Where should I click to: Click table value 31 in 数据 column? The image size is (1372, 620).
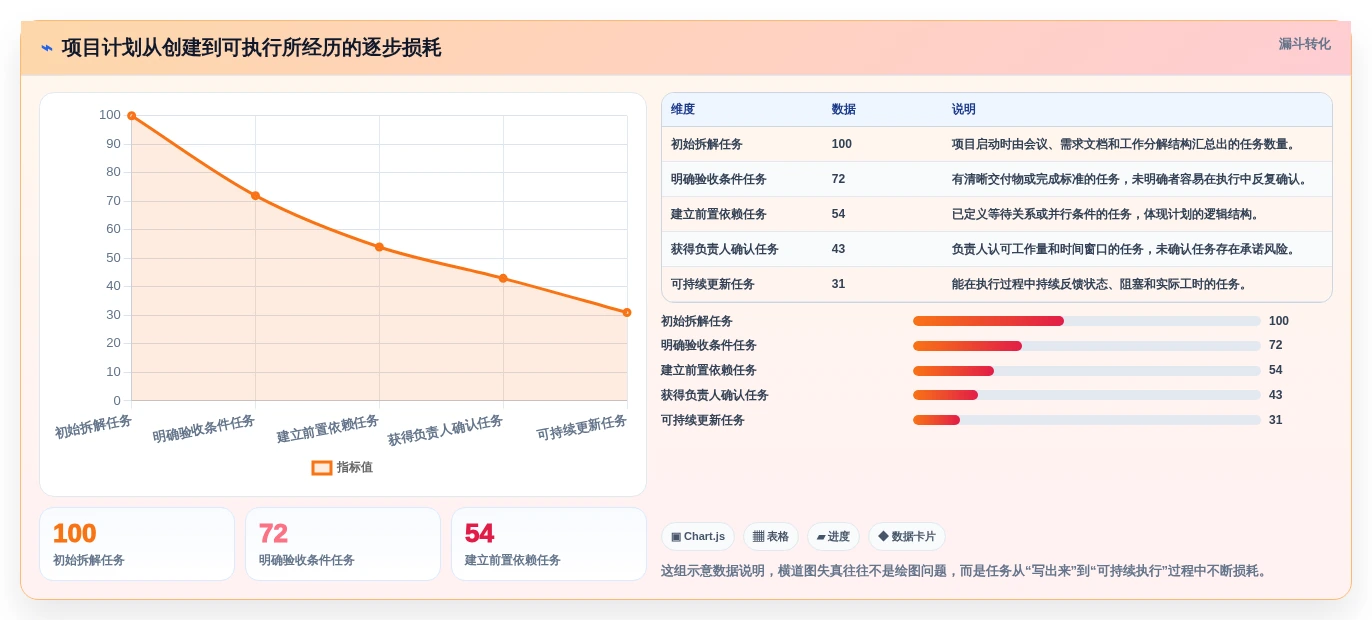838,284
